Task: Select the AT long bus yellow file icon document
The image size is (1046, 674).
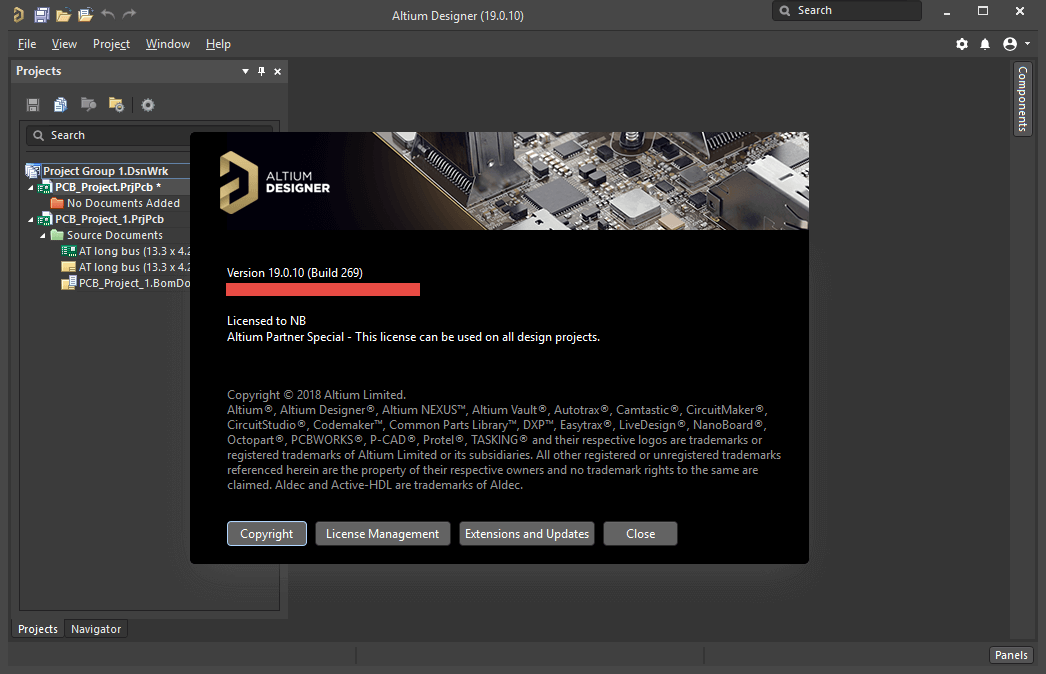Action: (125, 267)
